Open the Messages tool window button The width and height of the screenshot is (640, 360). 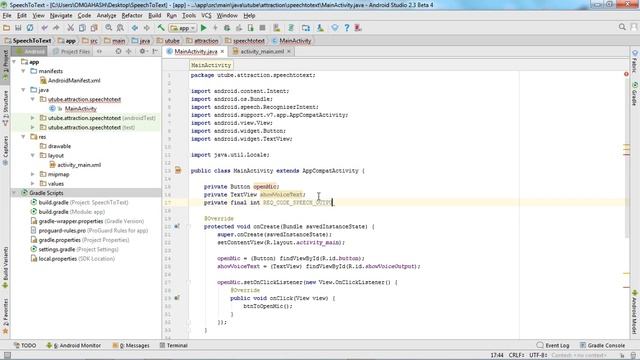click(x=131, y=345)
